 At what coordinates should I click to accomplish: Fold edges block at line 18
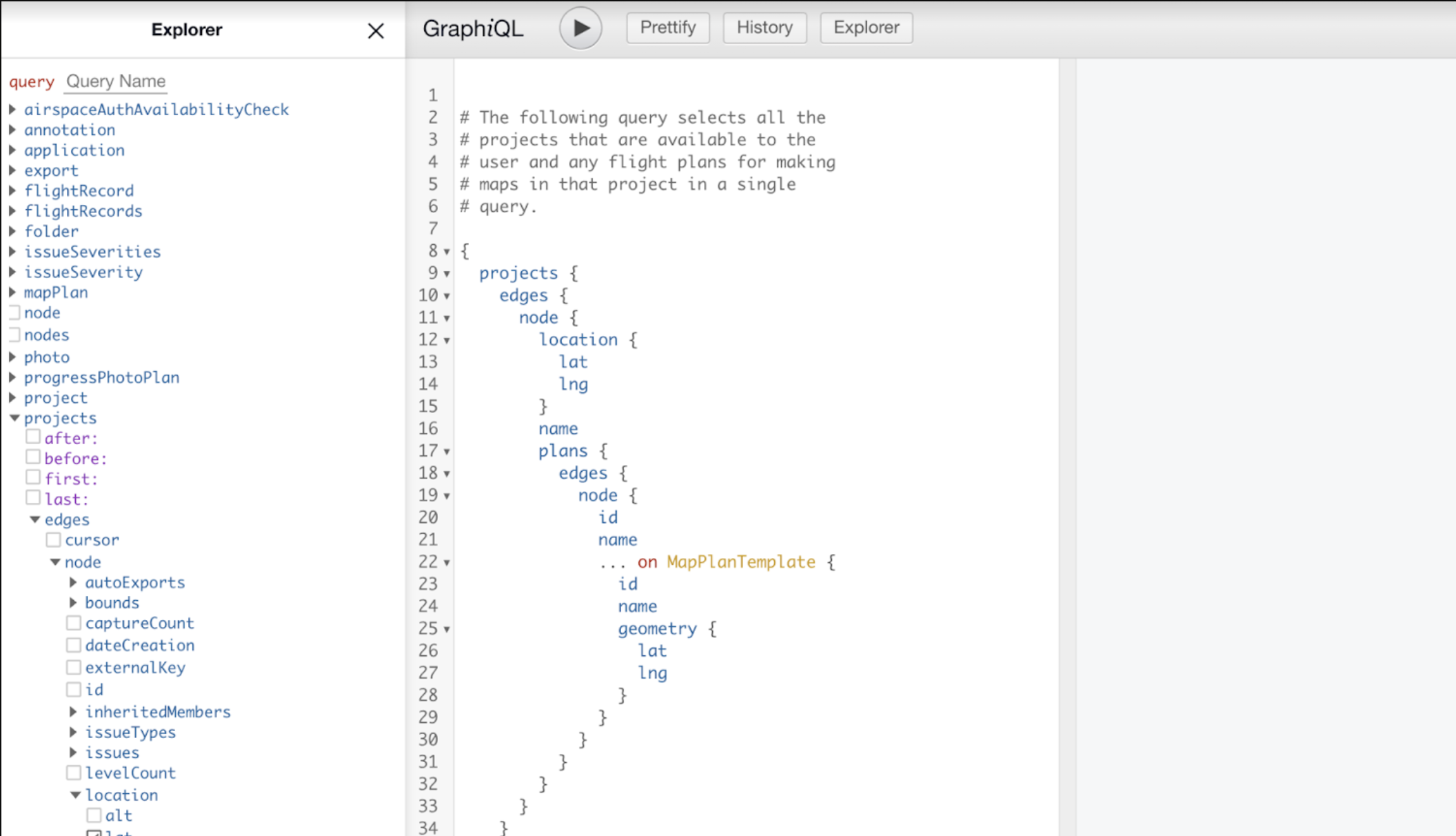447,474
